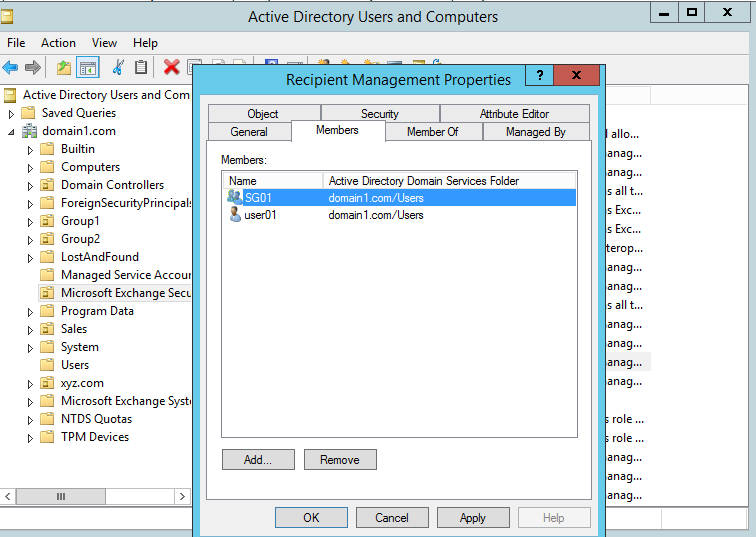
Task: Switch to the Object tab
Action: [264, 114]
